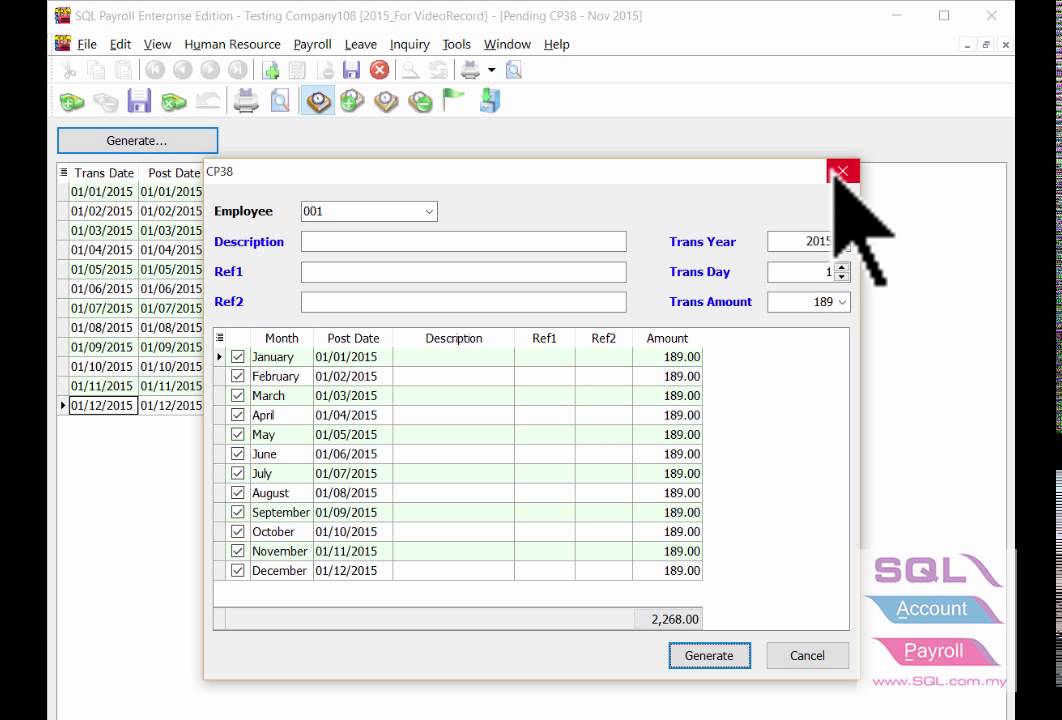Go to first record navigation icon

point(155,70)
